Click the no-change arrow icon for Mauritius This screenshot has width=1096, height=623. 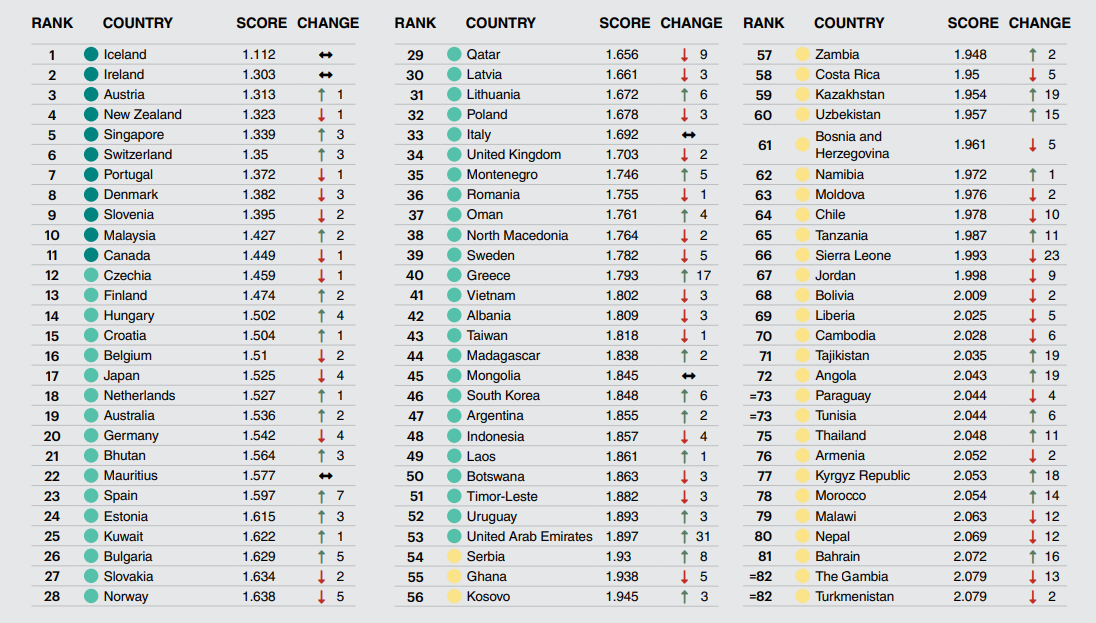tap(326, 476)
